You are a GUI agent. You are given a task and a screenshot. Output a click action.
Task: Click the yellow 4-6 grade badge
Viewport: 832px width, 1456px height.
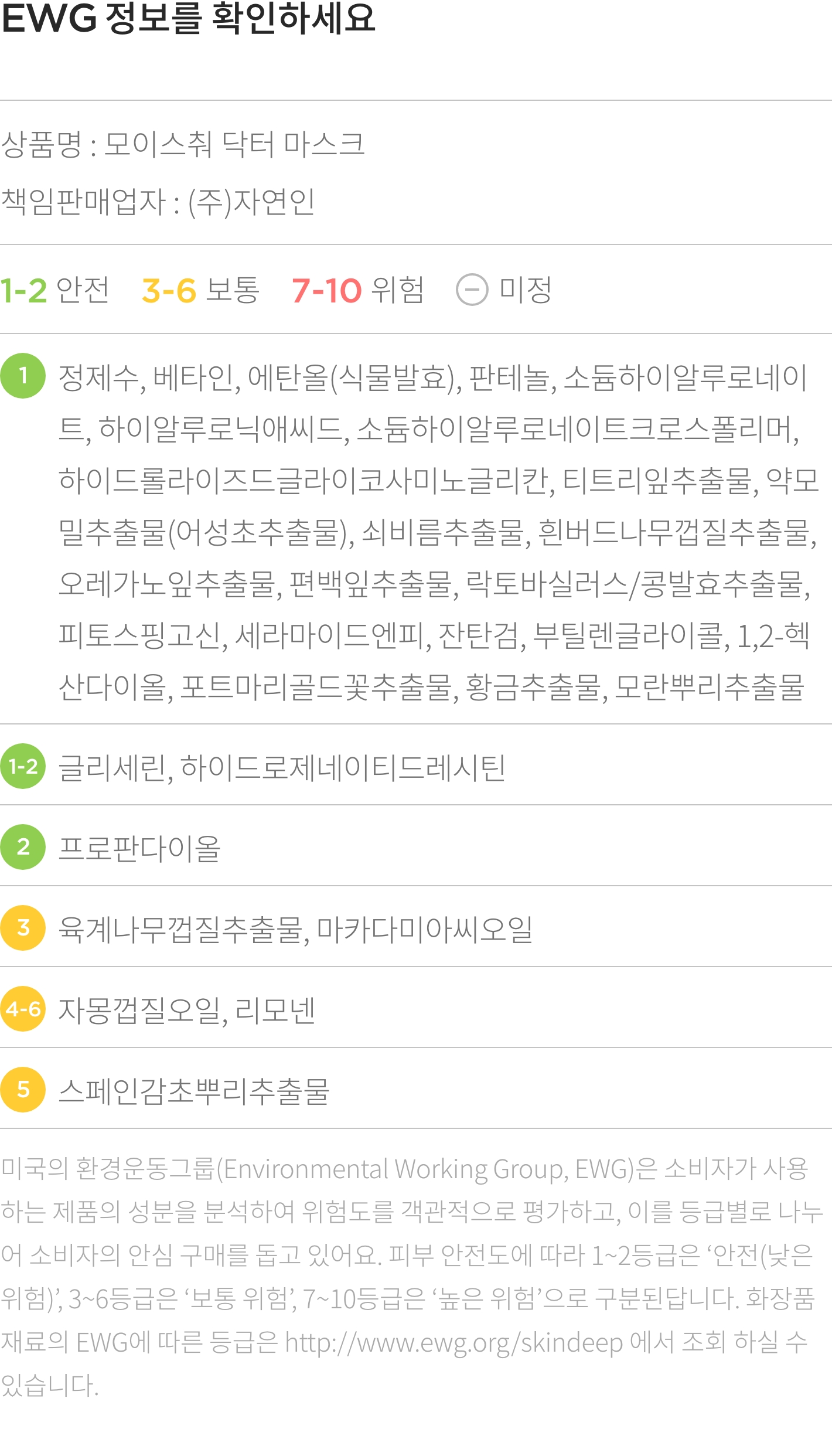click(23, 1009)
